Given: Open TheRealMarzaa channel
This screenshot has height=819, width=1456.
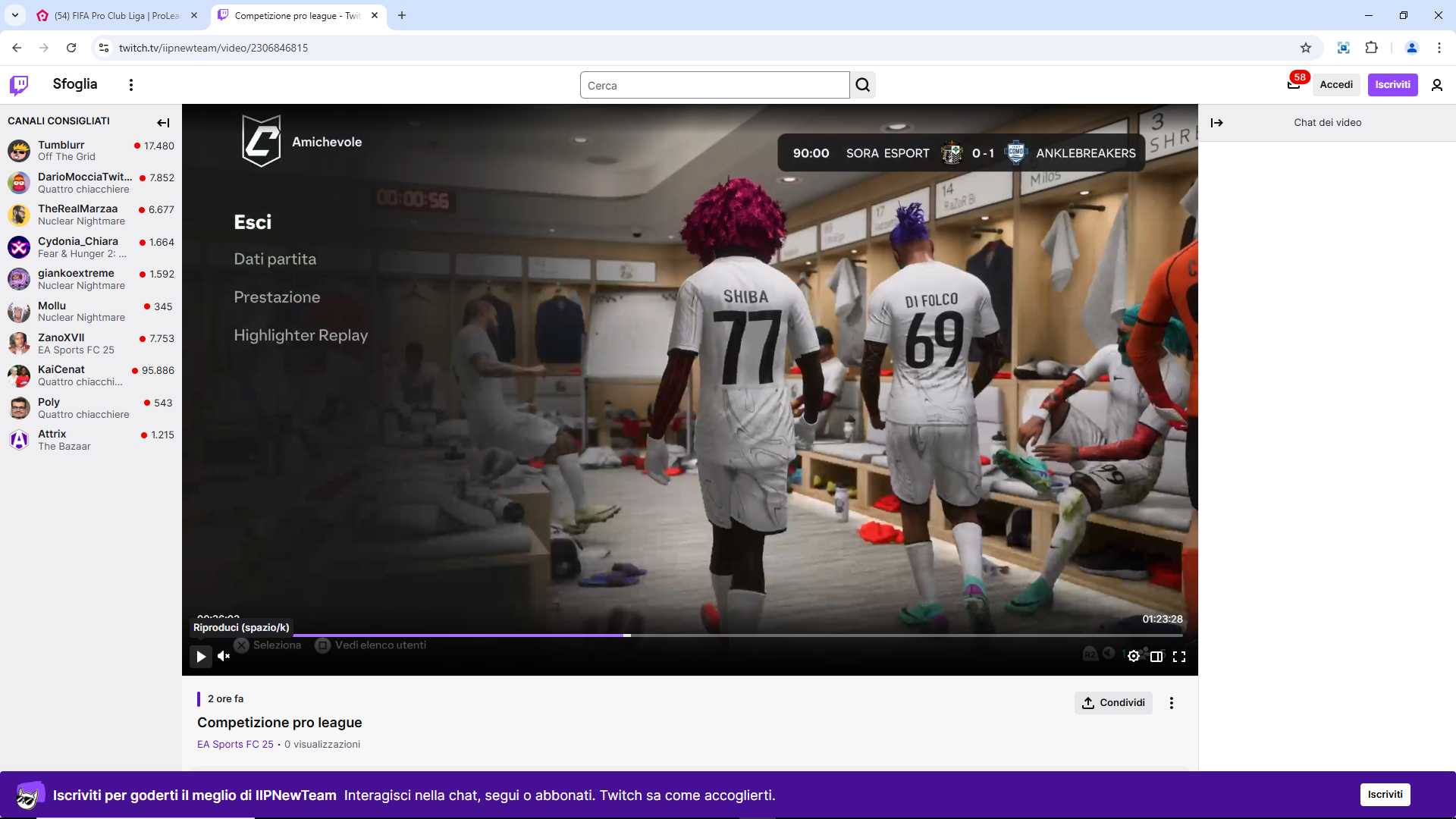Looking at the screenshot, I should (91, 215).
